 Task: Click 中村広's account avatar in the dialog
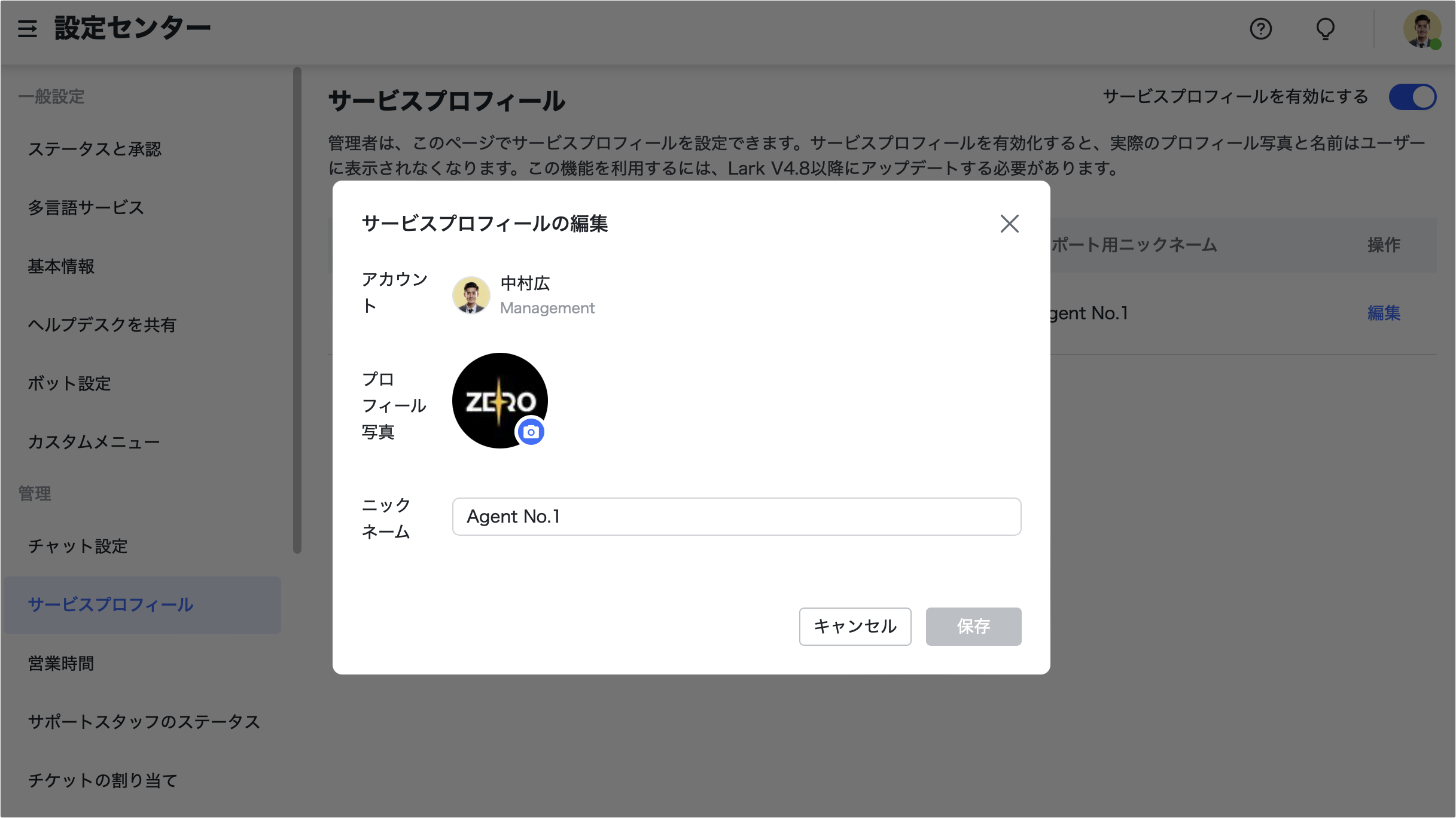471,295
